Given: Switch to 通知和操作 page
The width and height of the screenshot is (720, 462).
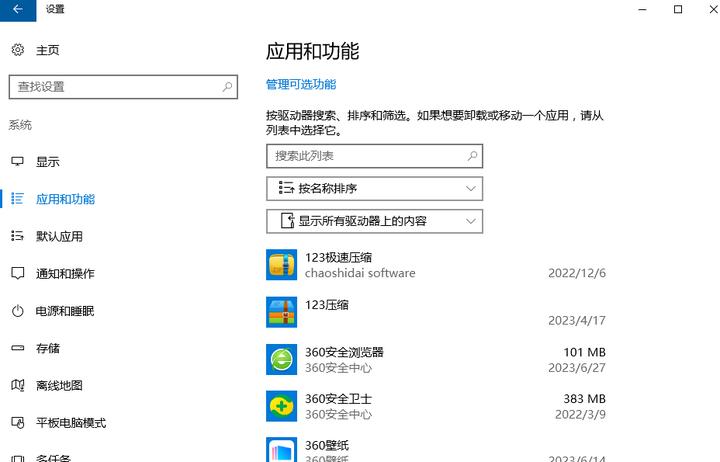Looking at the screenshot, I should (65, 274).
